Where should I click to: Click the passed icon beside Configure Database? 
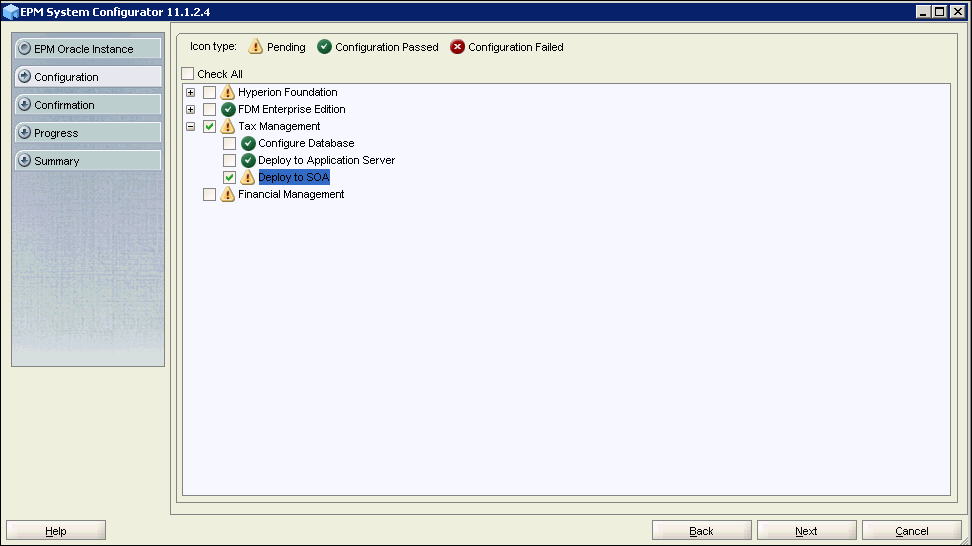pyautogui.click(x=249, y=144)
